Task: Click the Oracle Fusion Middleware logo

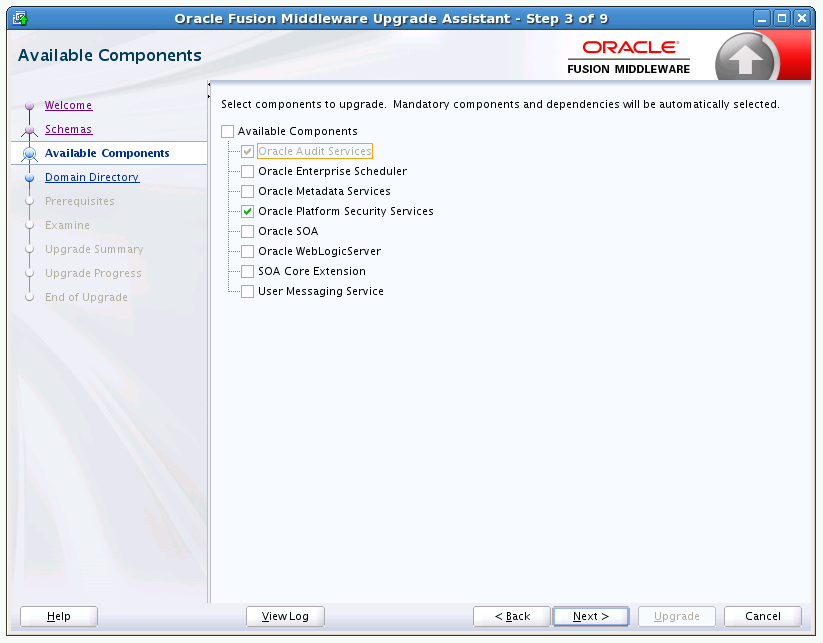Action: tap(629, 57)
